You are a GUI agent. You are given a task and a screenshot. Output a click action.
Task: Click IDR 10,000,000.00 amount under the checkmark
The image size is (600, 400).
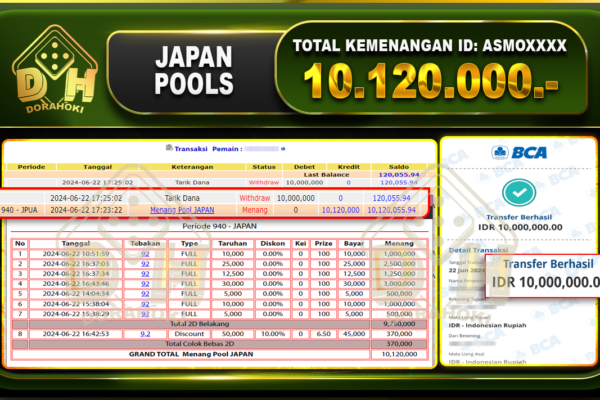pos(520,227)
